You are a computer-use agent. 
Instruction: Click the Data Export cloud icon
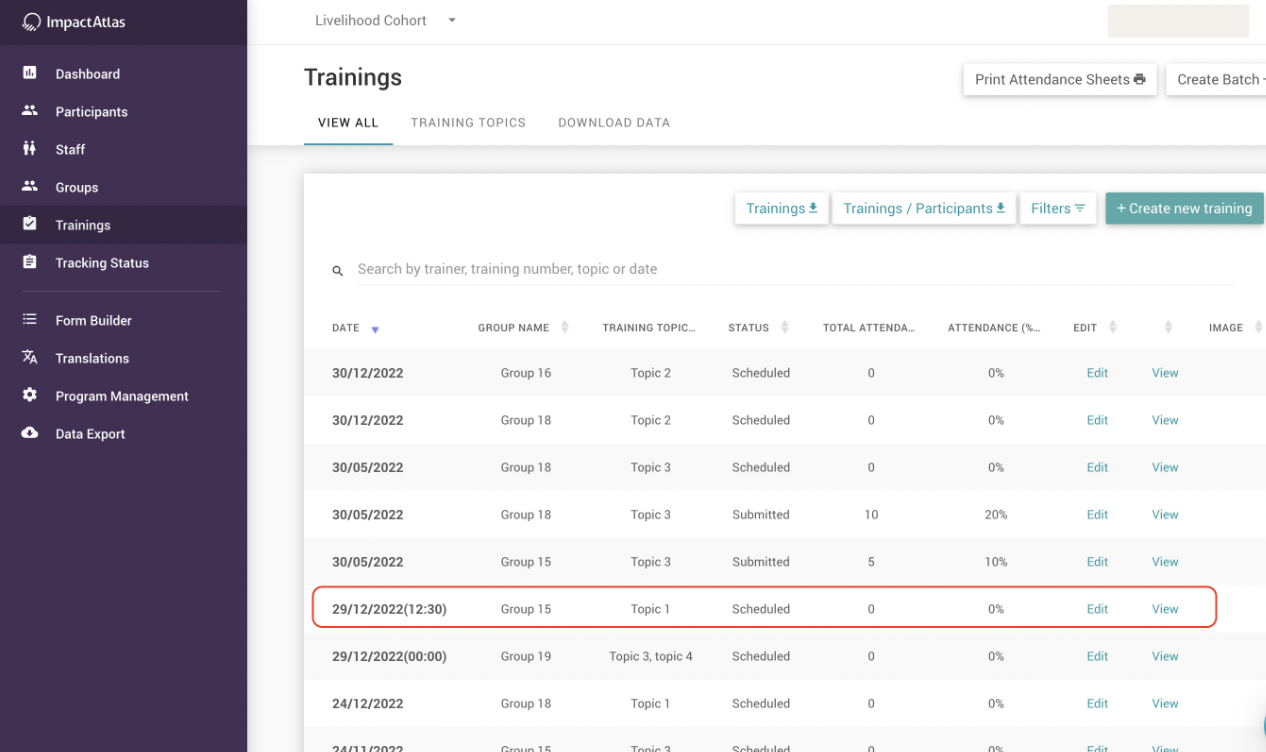coord(30,433)
